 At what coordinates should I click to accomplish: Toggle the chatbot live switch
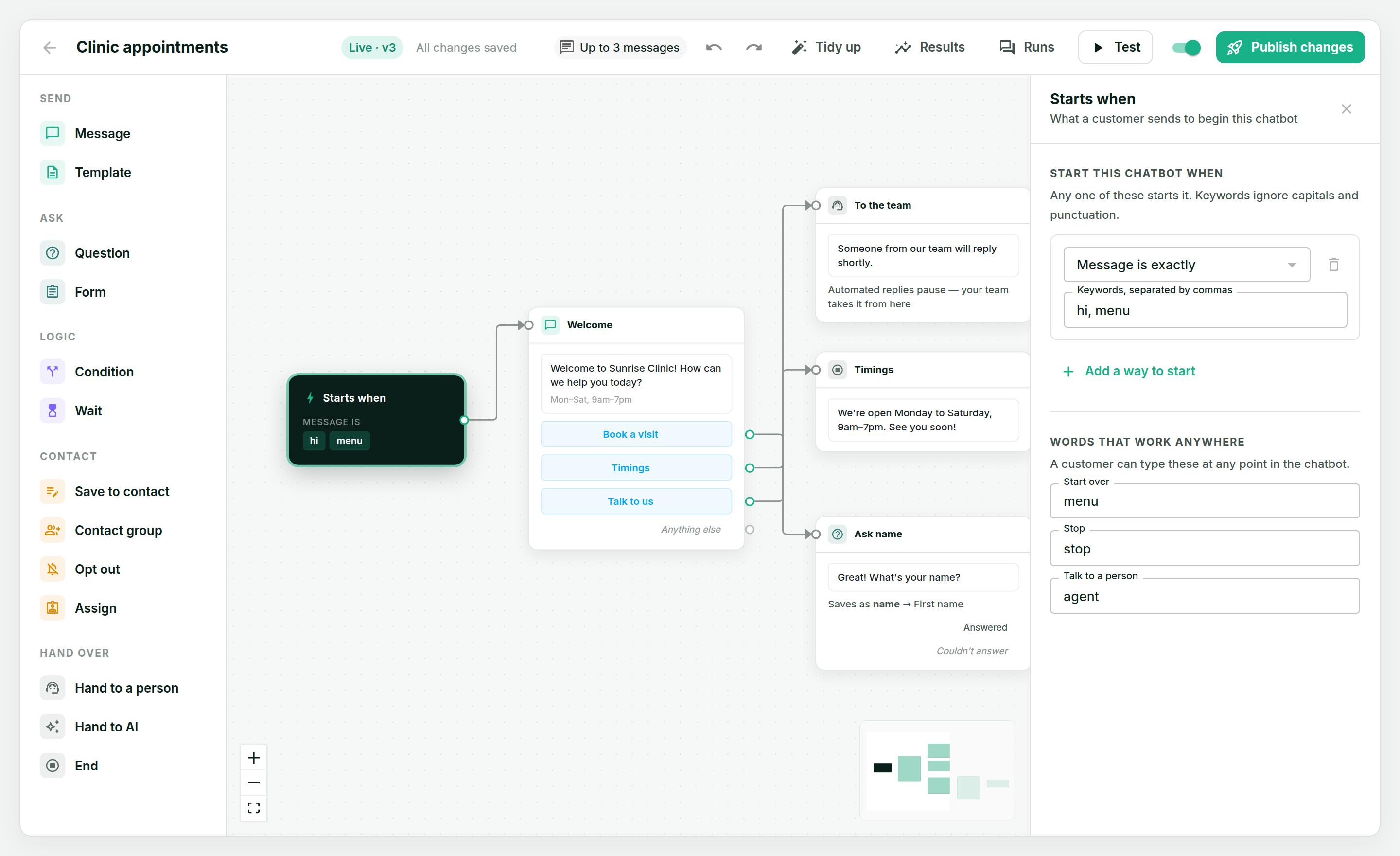pyautogui.click(x=1186, y=47)
